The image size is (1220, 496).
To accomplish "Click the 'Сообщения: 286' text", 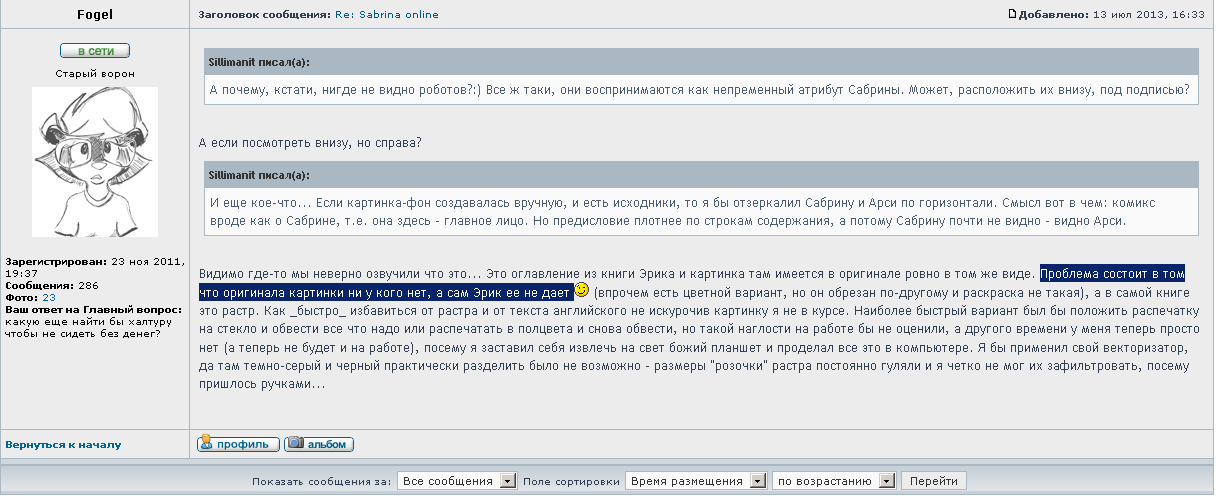I will click(52, 285).
